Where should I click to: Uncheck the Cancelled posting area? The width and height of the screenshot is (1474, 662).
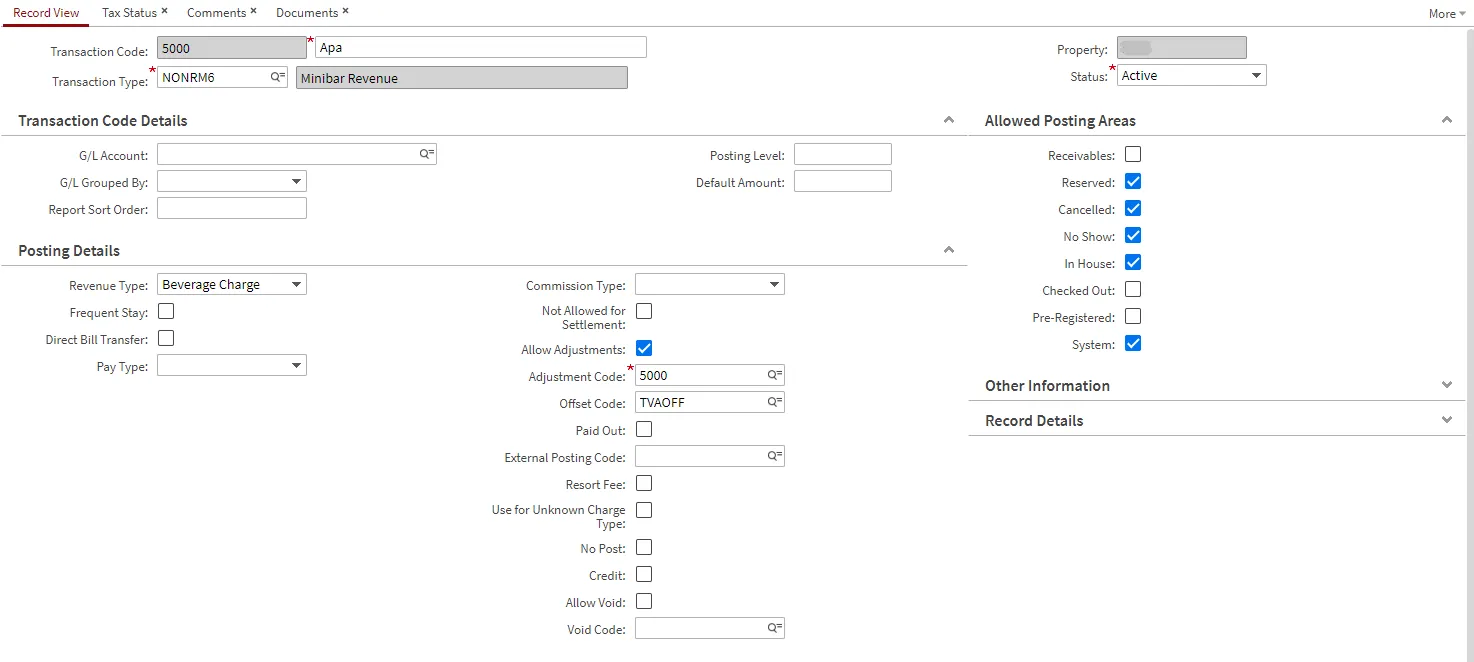point(1133,208)
